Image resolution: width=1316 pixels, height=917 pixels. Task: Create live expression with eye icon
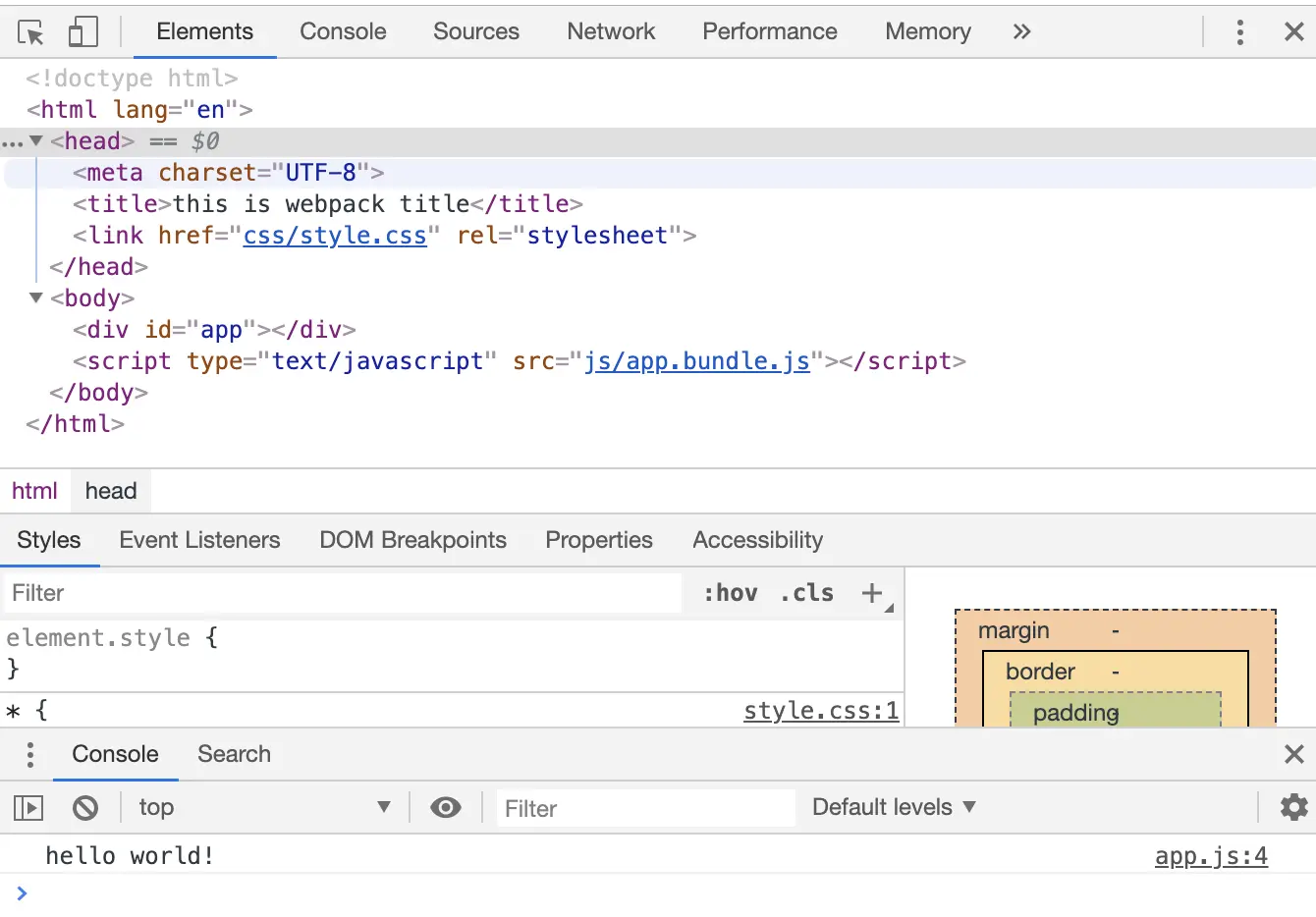tap(446, 808)
